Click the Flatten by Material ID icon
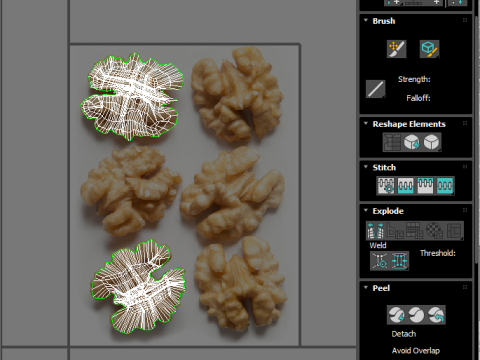Screen dimensions: 480x360 coord(434,230)
